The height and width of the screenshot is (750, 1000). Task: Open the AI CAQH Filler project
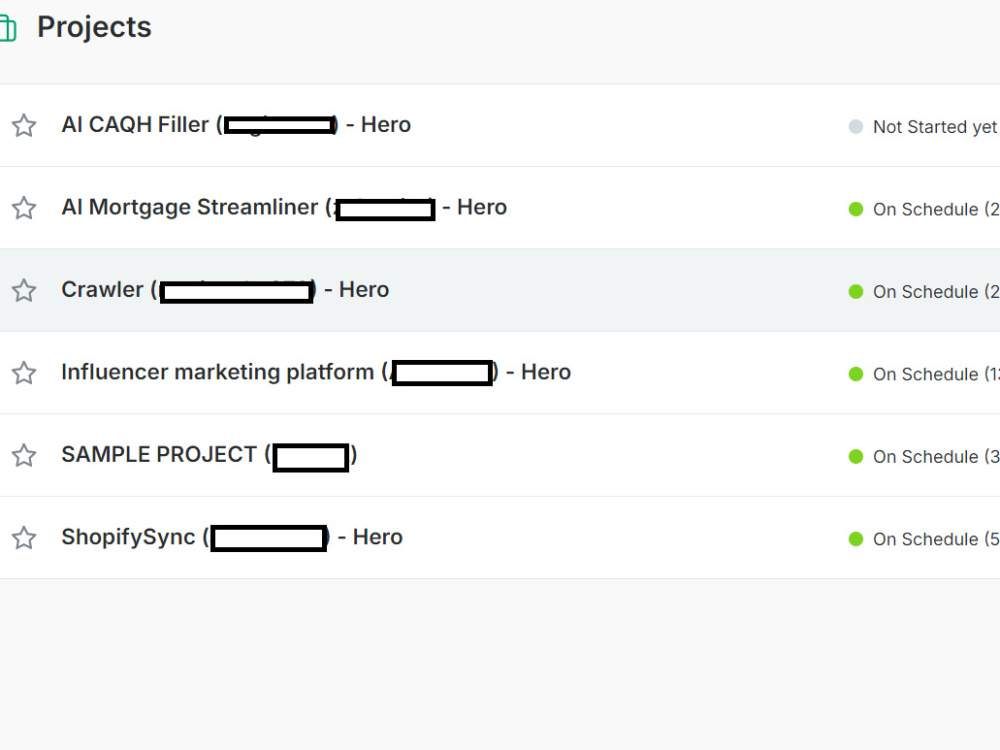click(x=236, y=124)
